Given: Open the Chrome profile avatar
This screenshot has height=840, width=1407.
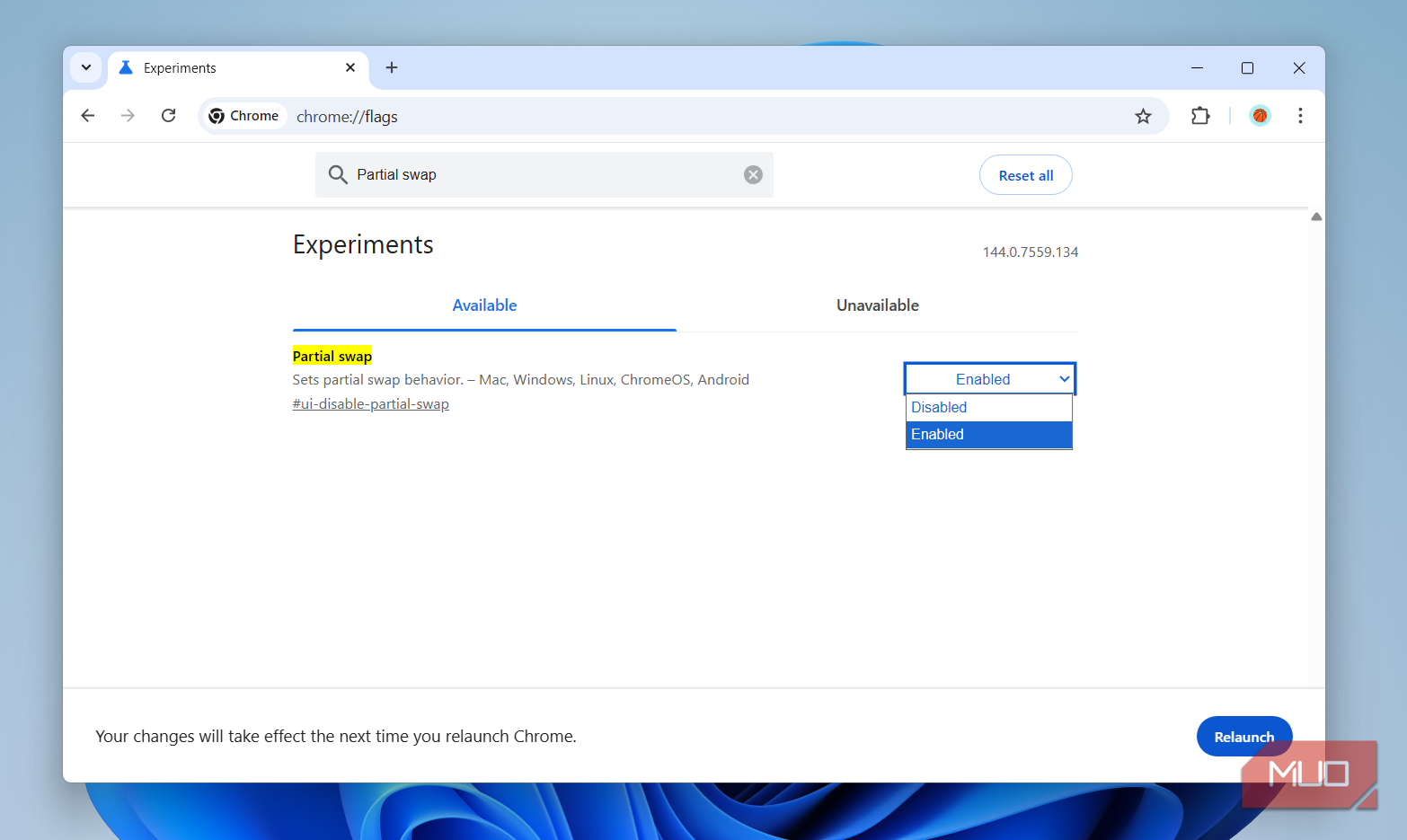Looking at the screenshot, I should coord(1260,116).
